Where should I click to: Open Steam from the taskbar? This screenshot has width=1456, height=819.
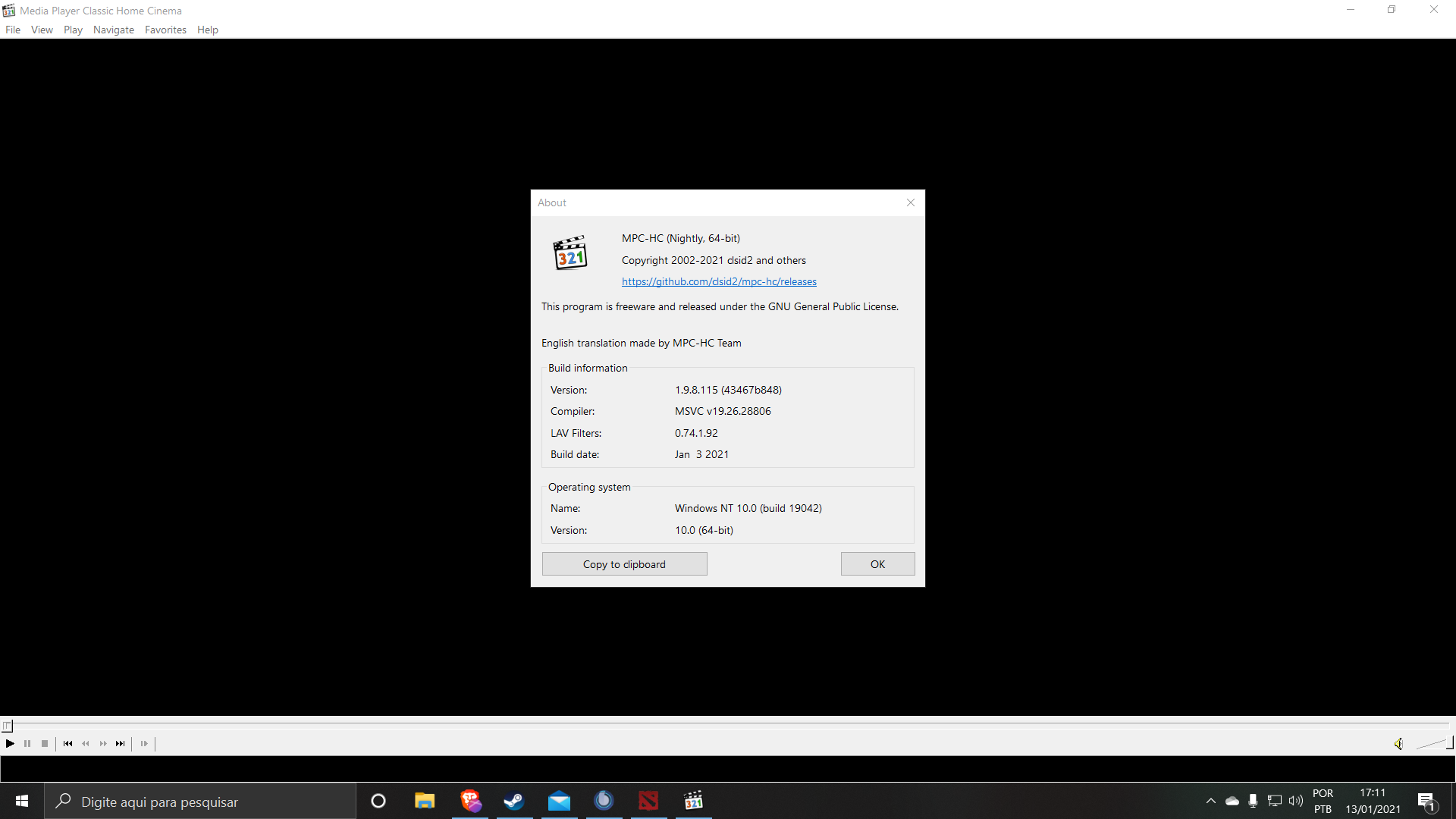pyautogui.click(x=514, y=801)
